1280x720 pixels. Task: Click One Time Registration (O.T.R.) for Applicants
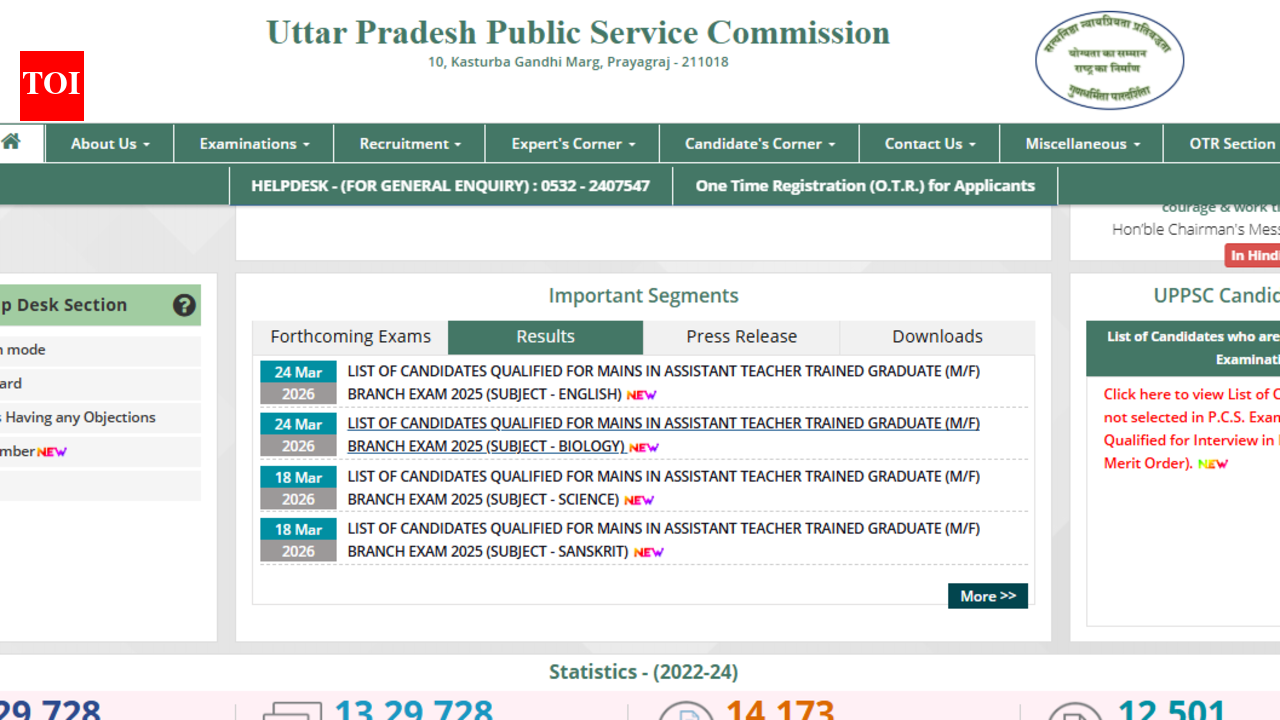[x=865, y=186]
